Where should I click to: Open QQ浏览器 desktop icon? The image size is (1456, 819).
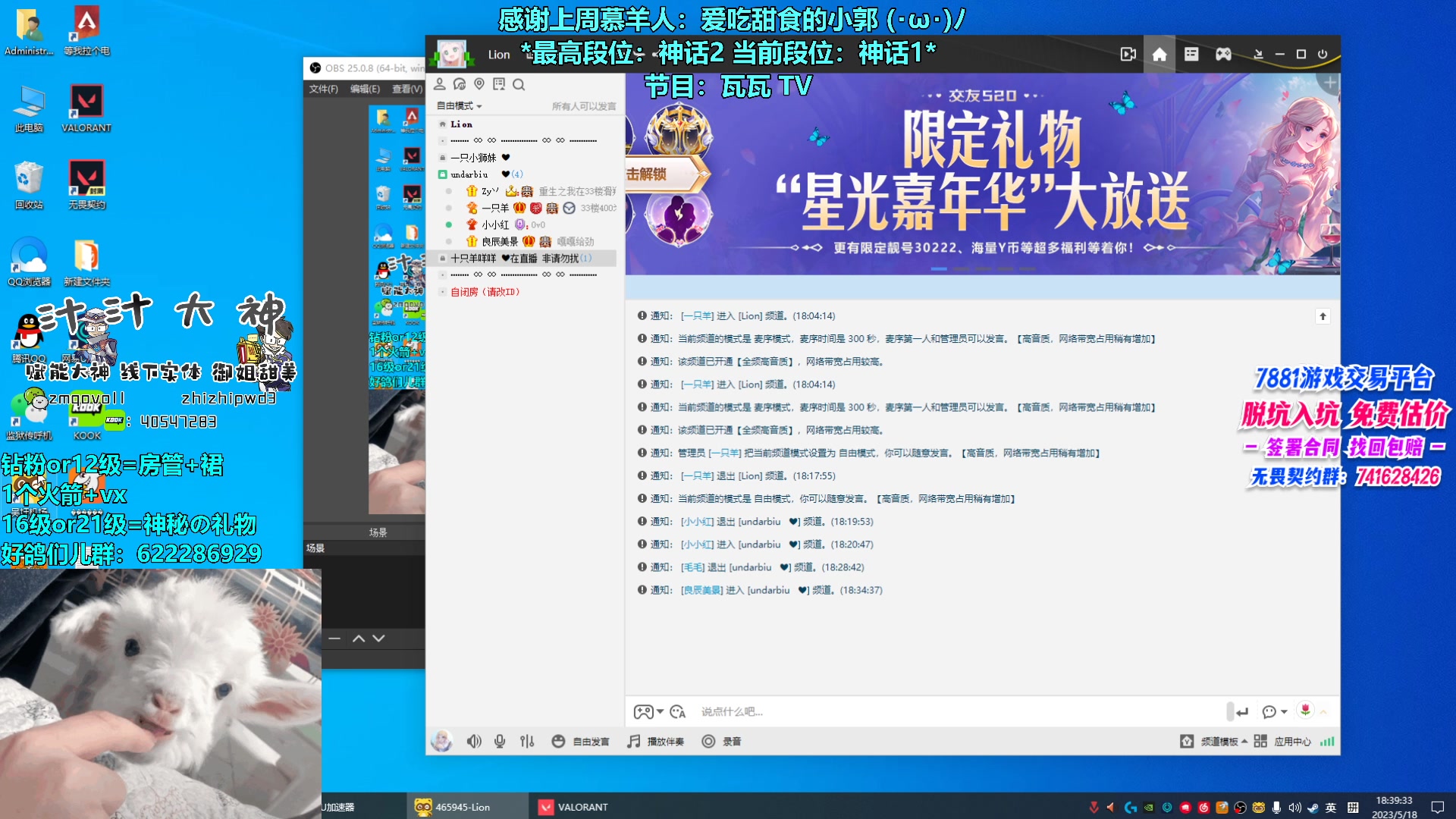click(x=29, y=262)
